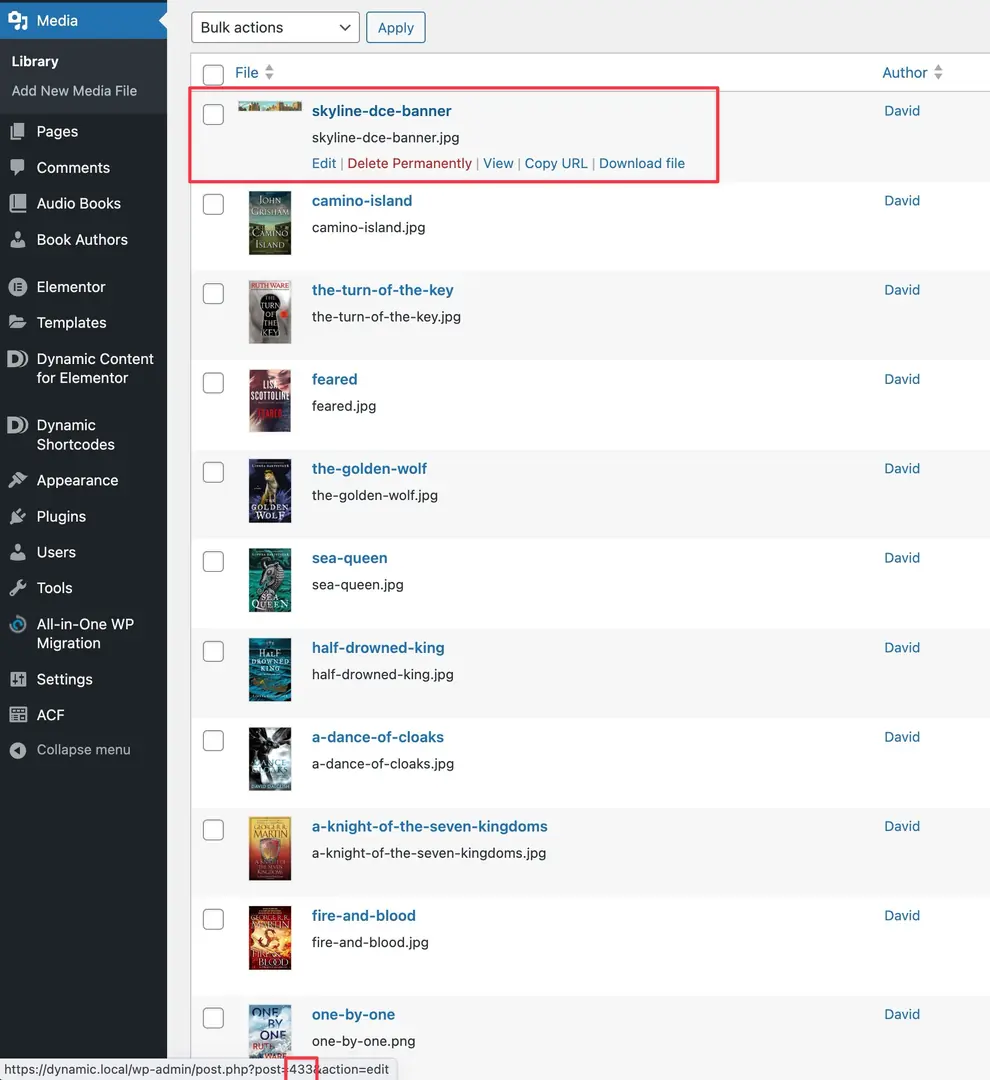
Task: Open the Comments section icon
Action: tap(18, 167)
